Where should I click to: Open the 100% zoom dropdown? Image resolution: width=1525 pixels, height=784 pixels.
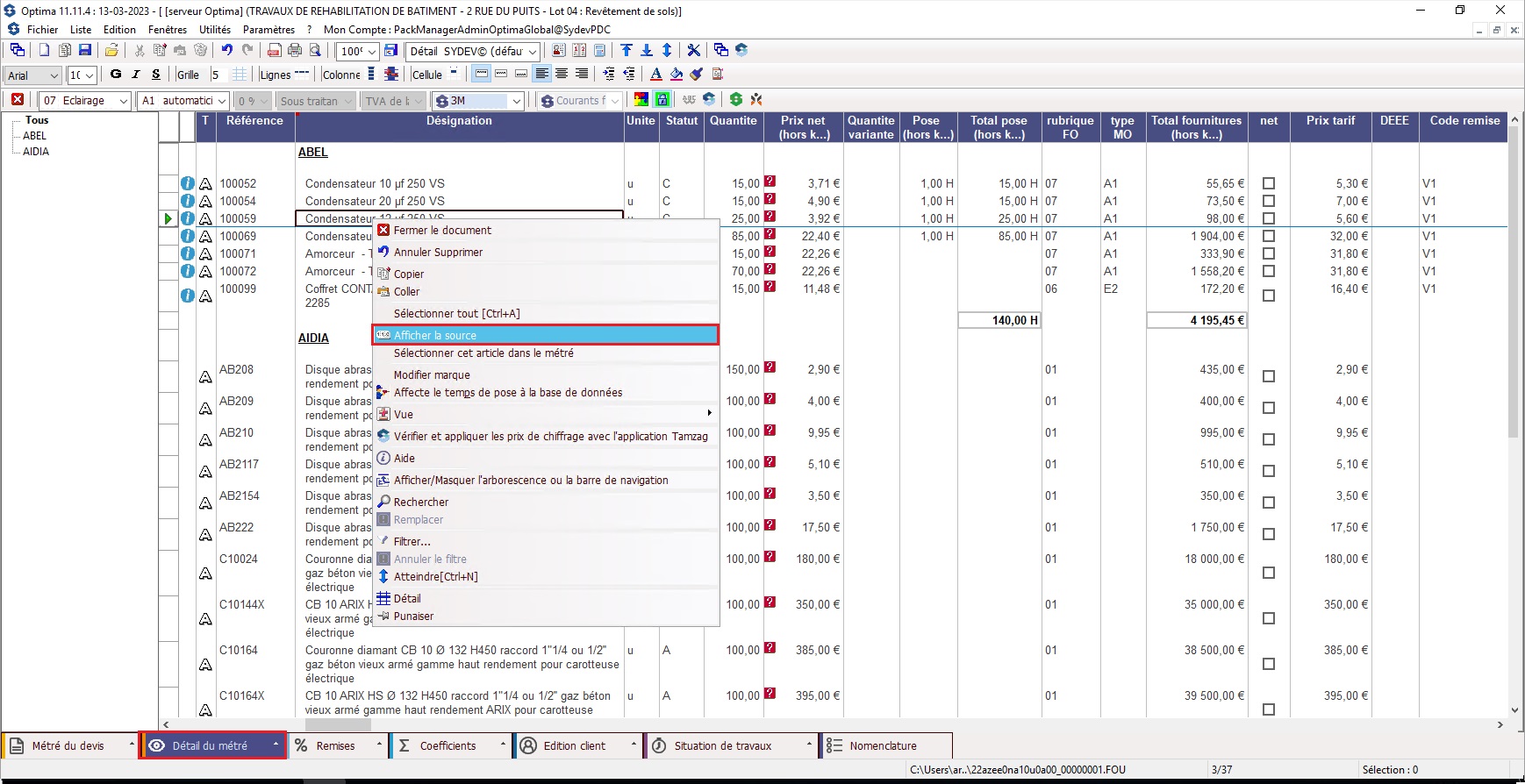click(x=372, y=52)
